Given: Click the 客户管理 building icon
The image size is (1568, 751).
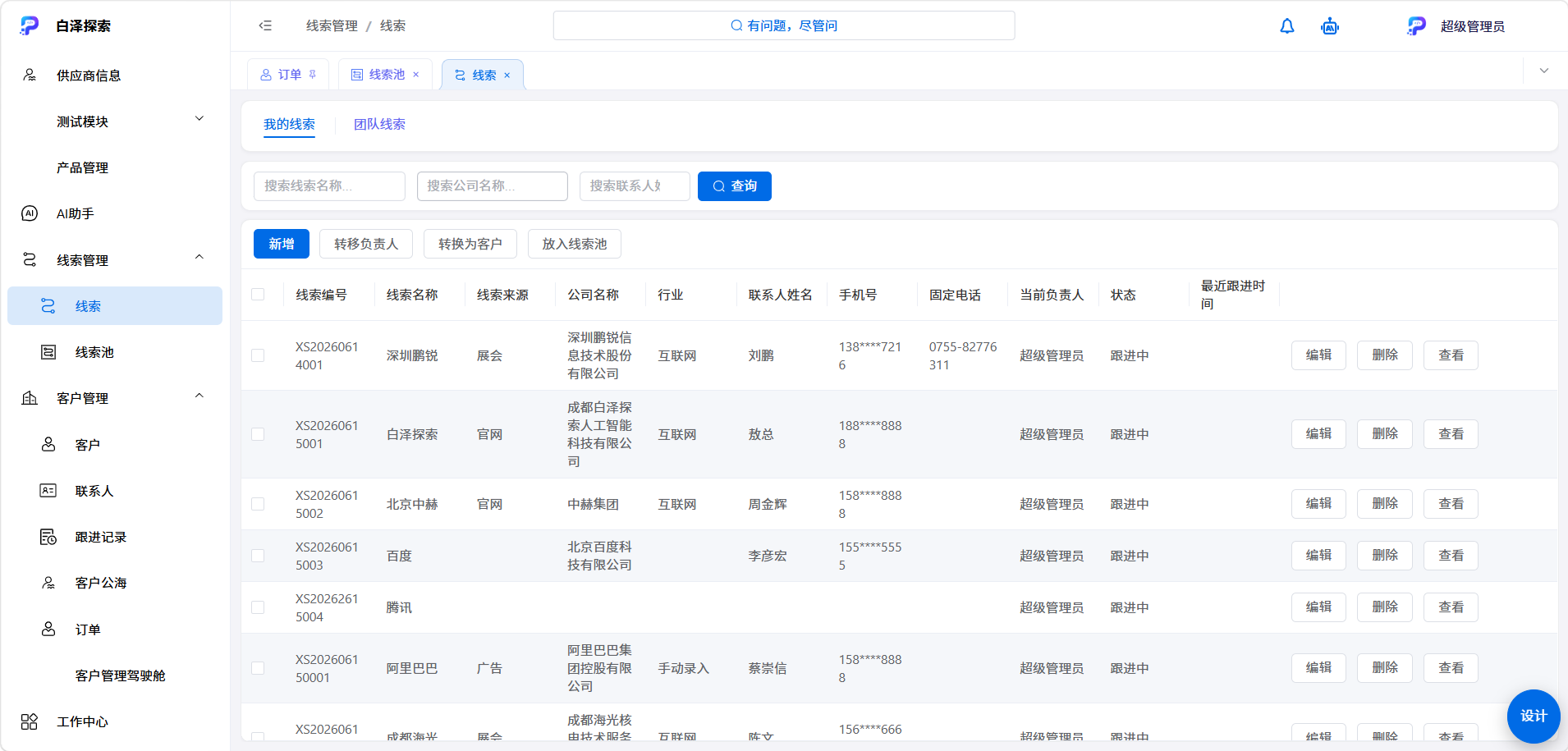Looking at the screenshot, I should pos(30,398).
